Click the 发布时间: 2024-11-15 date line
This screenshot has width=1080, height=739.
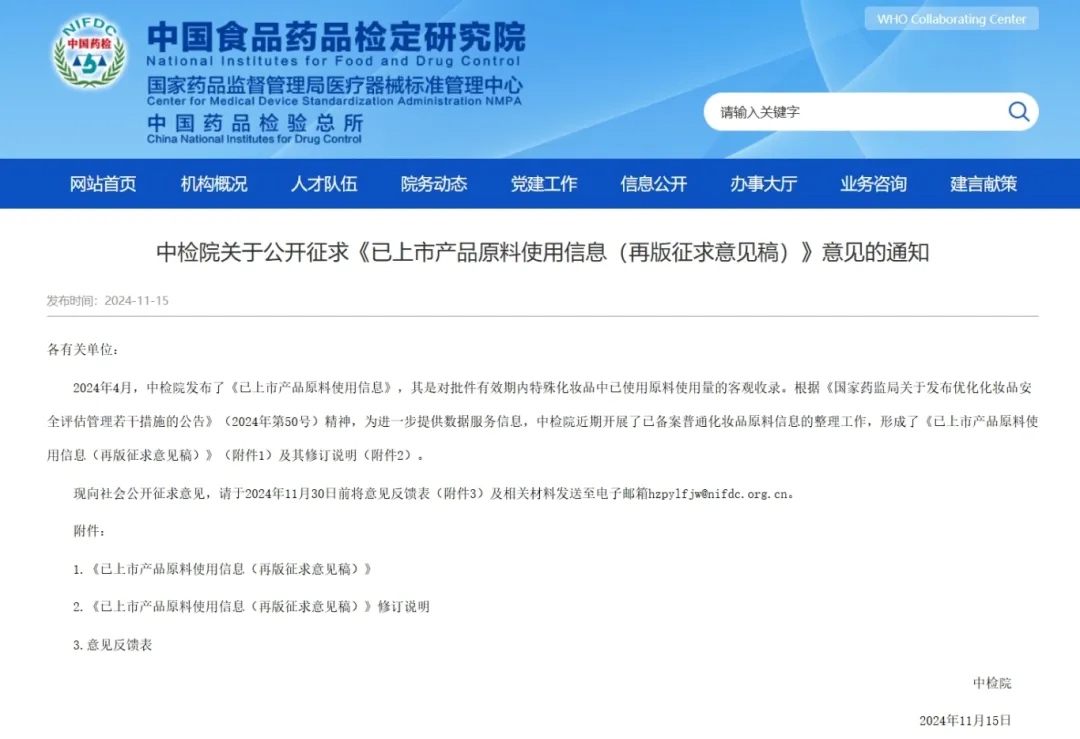pyautogui.click(x=107, y=301)
